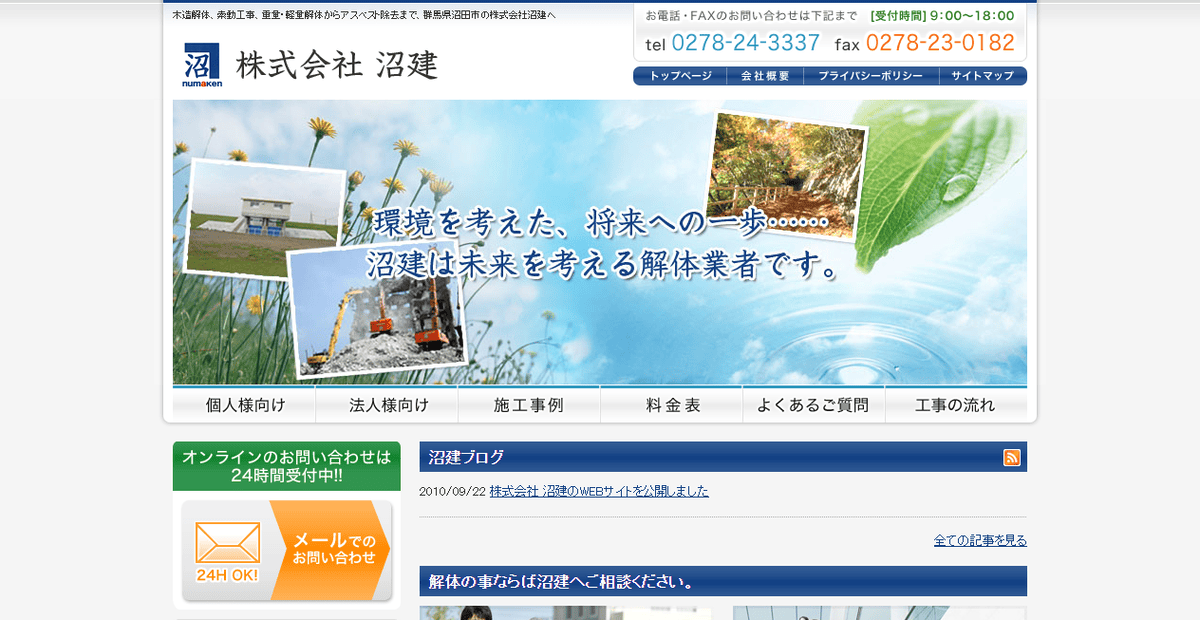Viewport: 1200px width, 620px height.
Task: View the 料金表 page
Action: [671, 404]
